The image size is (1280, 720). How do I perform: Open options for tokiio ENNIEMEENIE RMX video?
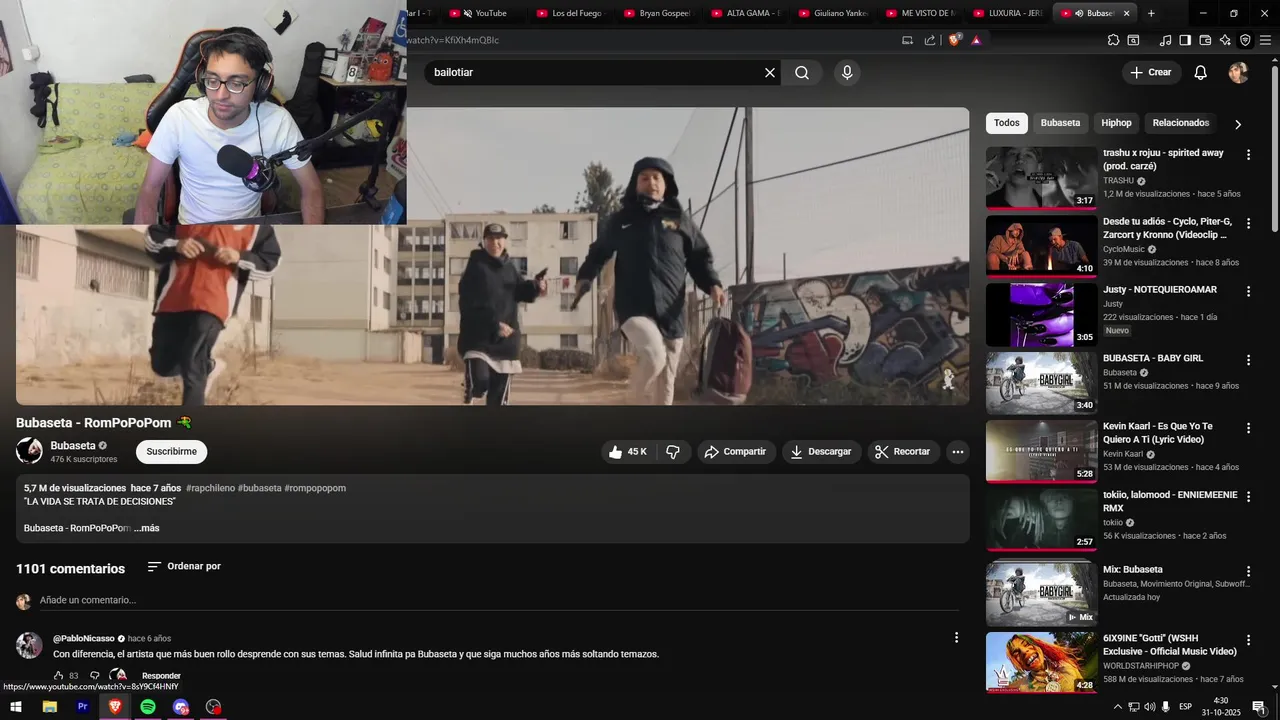[x=1248, y=497]
